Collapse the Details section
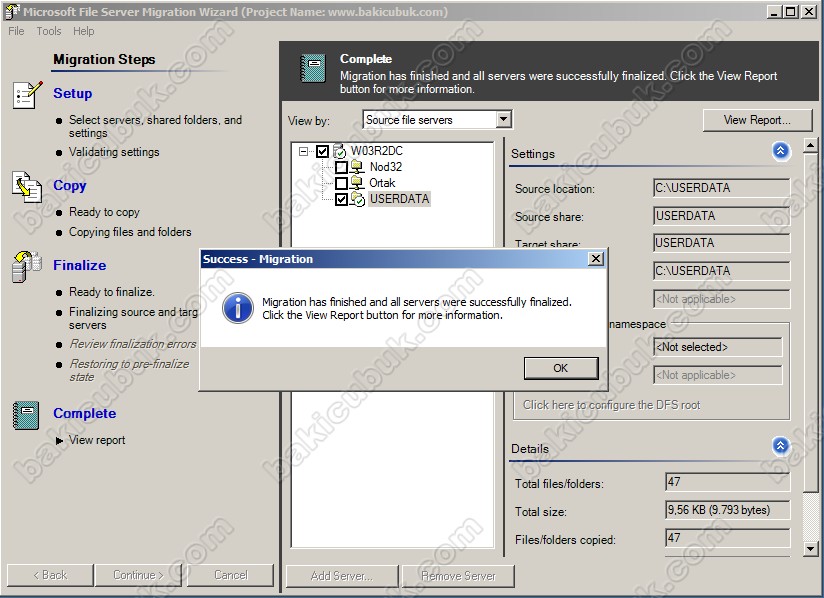824x598 pixels. [780, 446]
